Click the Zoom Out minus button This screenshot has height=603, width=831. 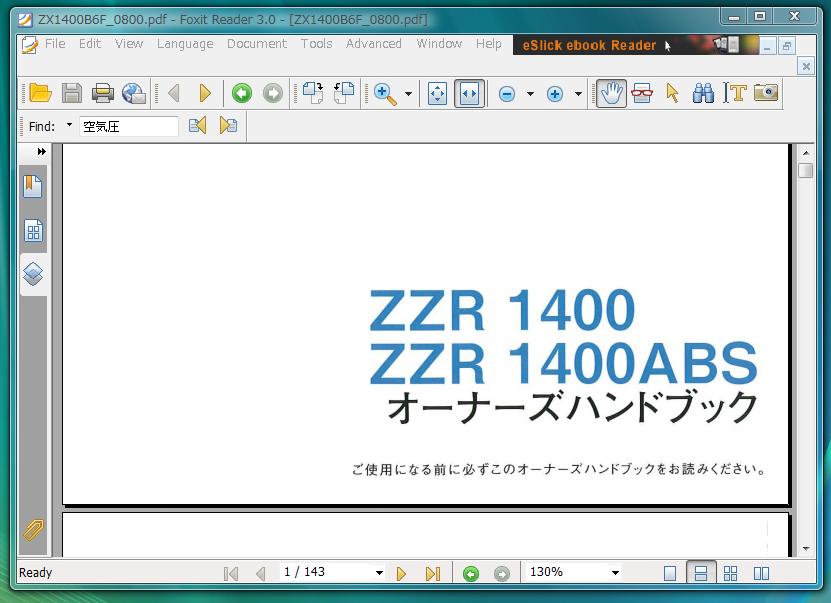click(507, 94)
